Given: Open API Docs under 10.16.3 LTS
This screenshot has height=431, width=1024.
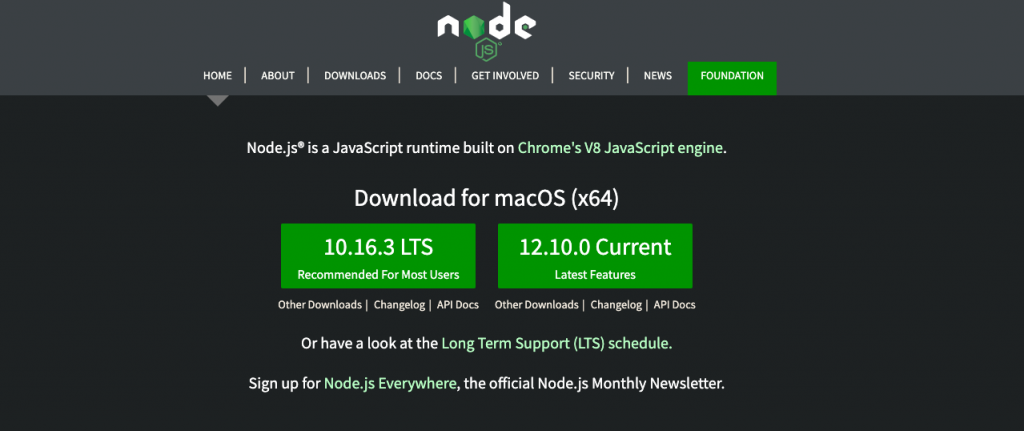Looking at the screenshot, I should 458,305.
